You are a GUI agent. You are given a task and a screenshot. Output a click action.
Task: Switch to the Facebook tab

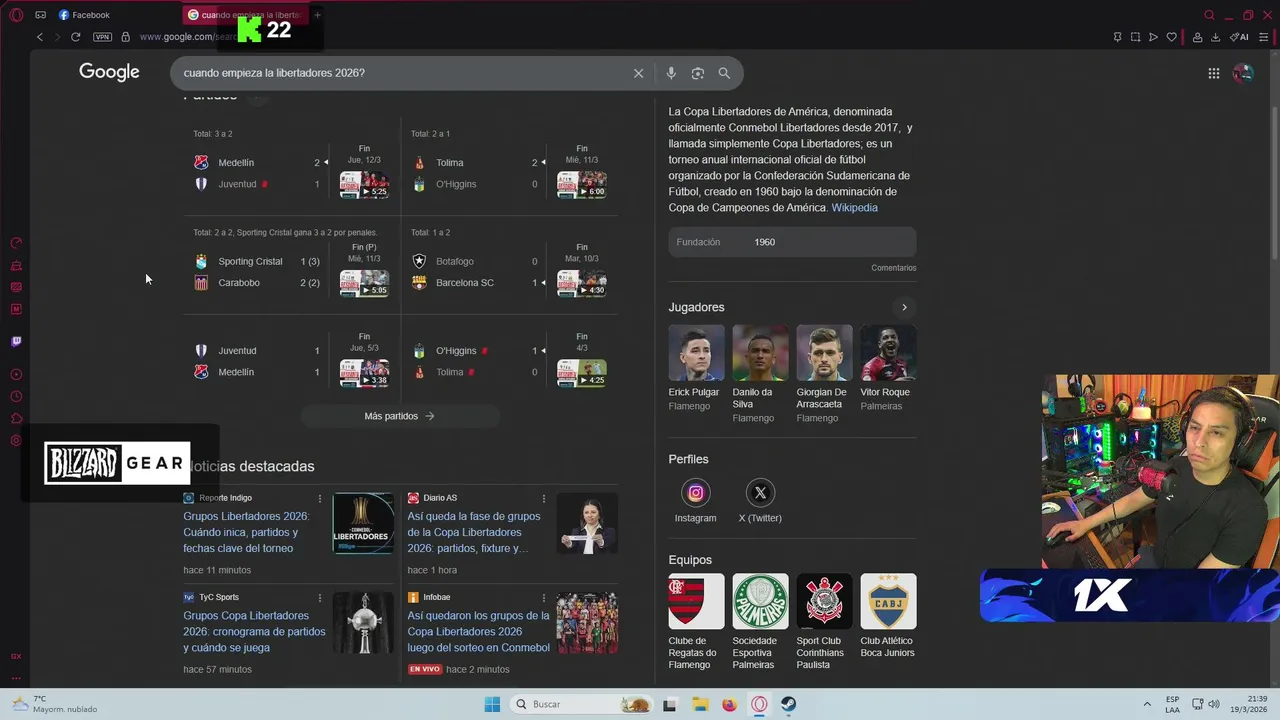[x=86, y=15]
